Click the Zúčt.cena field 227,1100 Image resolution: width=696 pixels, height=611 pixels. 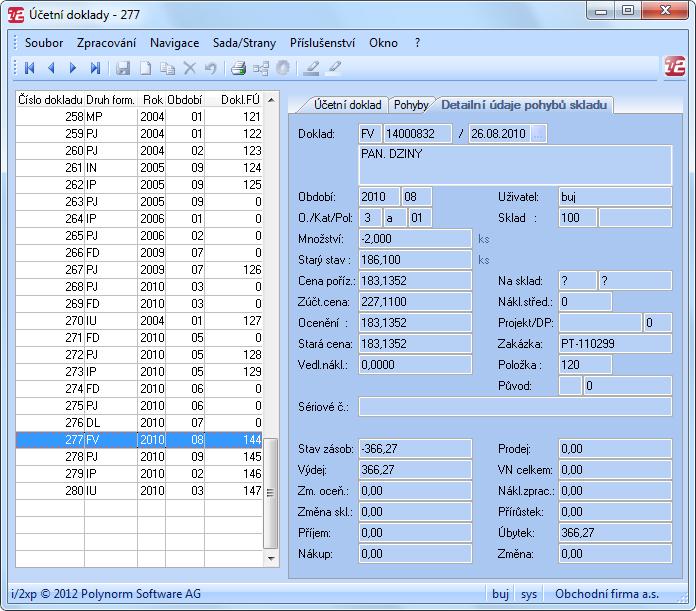pyautogui.click(x=415, y=302)
